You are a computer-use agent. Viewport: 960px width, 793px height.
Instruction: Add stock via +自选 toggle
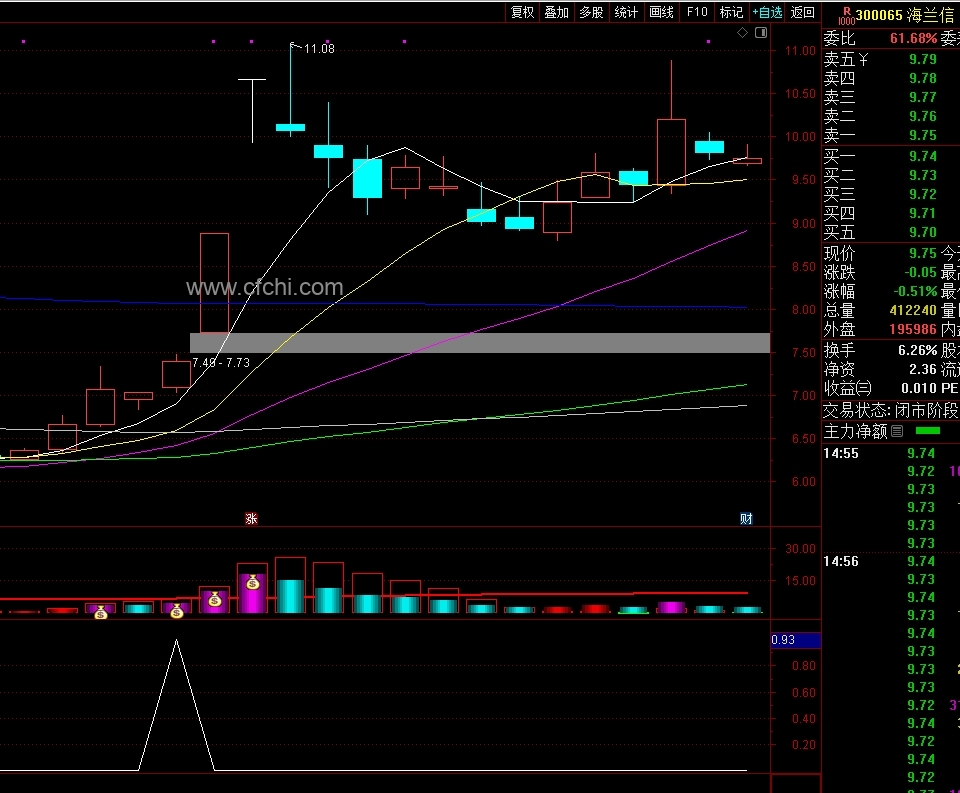point(767,12)
